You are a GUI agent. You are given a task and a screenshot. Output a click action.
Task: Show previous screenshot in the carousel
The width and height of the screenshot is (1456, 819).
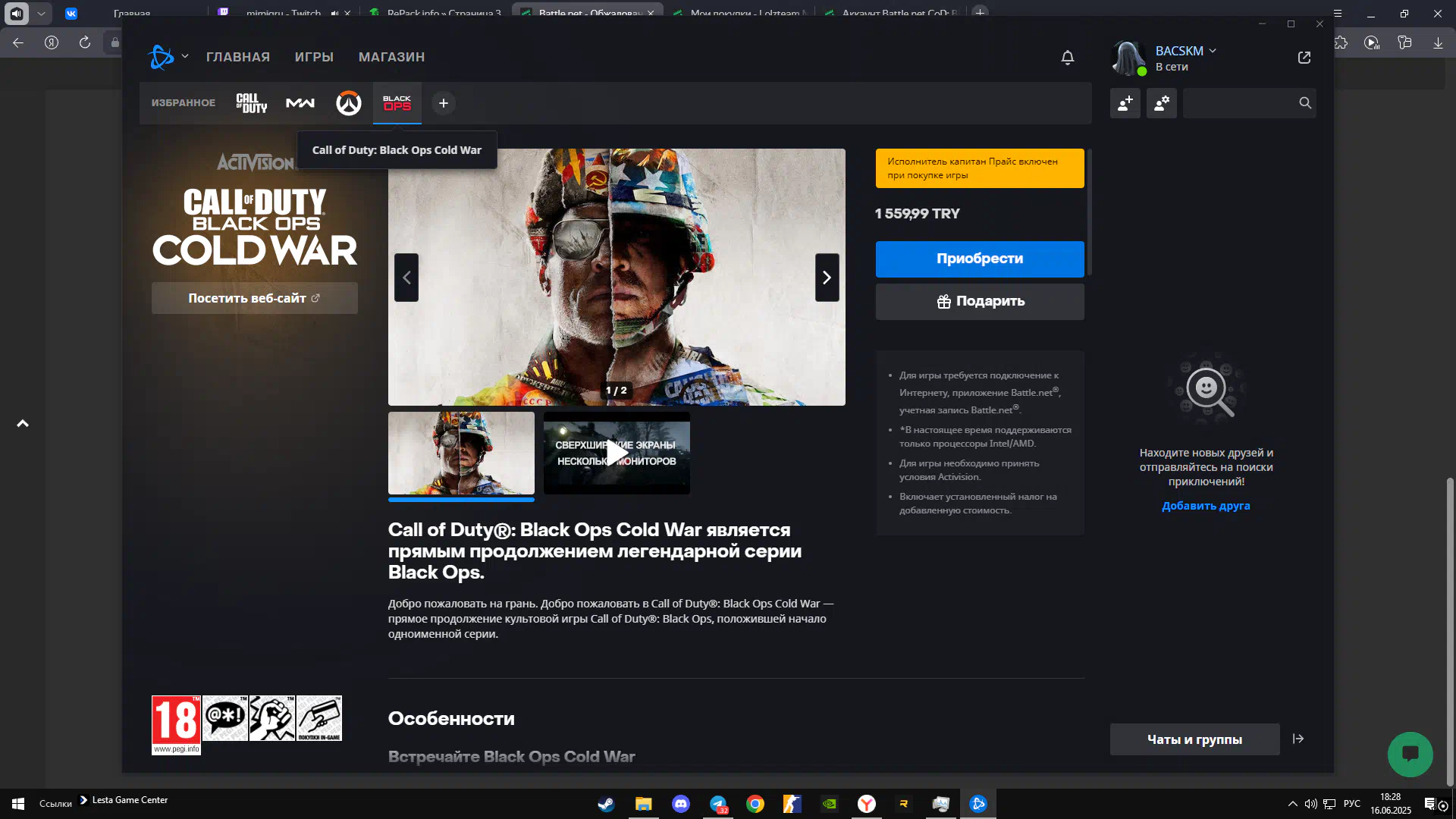pos(406,278)
